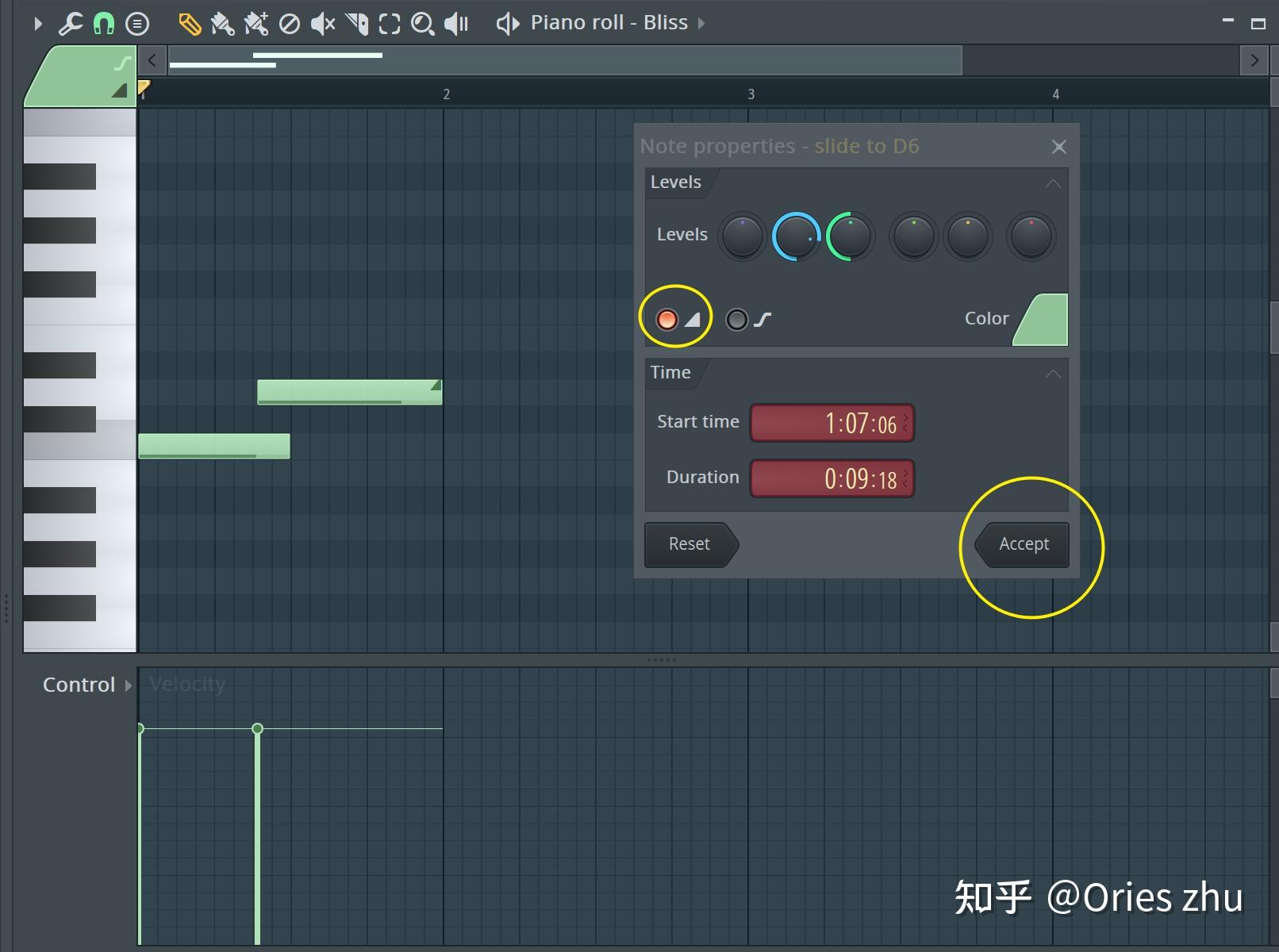Collapse the Levels section
This screenshot has width=1279, height=952.
1052,183
